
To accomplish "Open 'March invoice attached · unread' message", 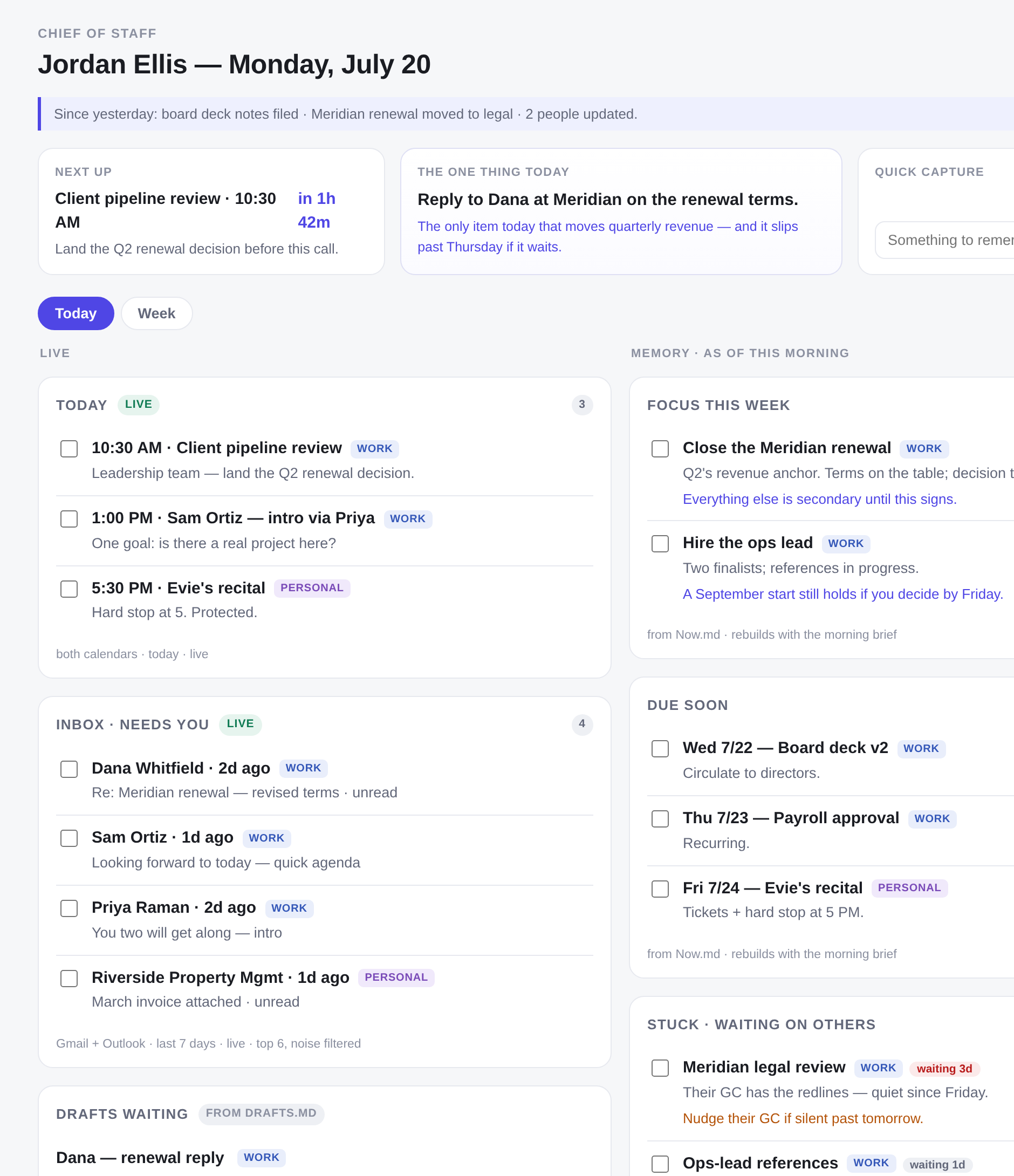I will [196, 1002].
